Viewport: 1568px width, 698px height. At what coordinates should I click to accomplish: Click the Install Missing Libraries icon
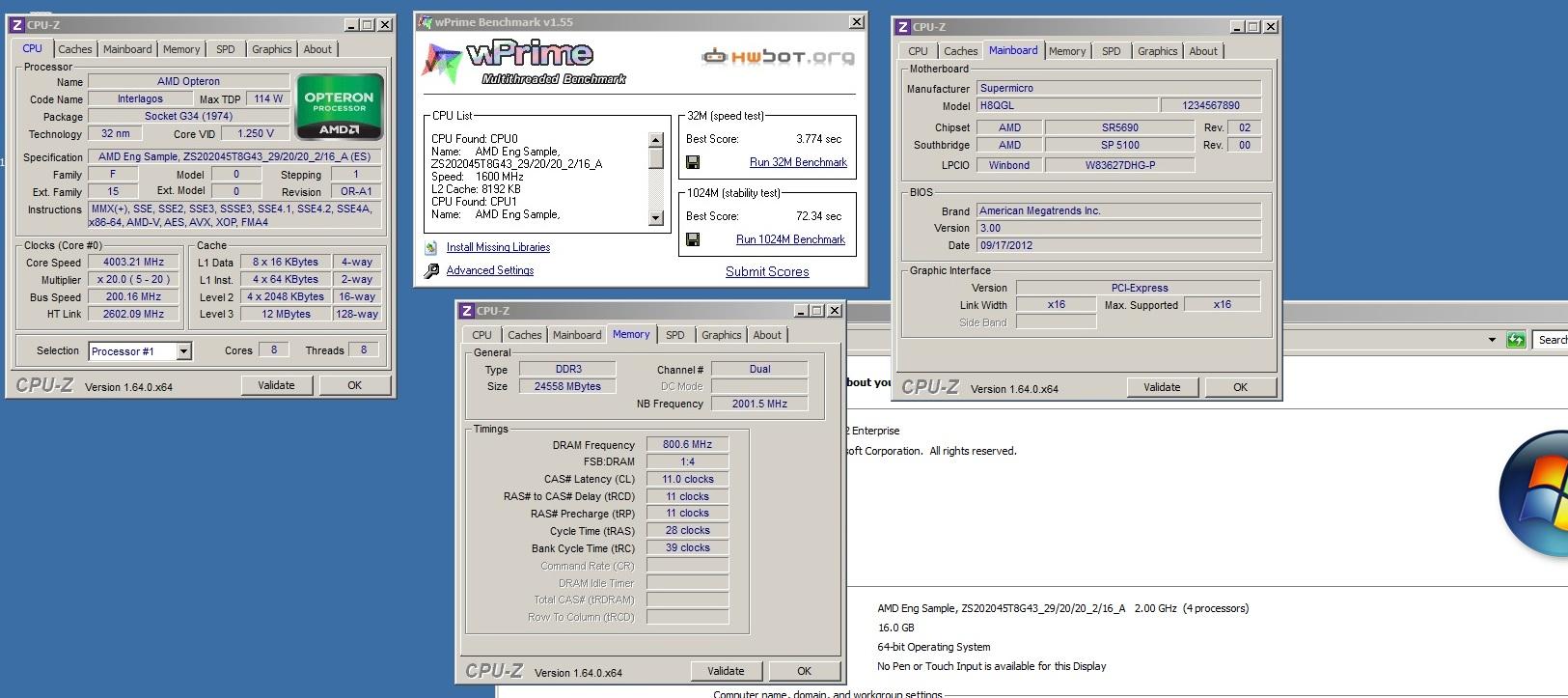pos(431,247)
